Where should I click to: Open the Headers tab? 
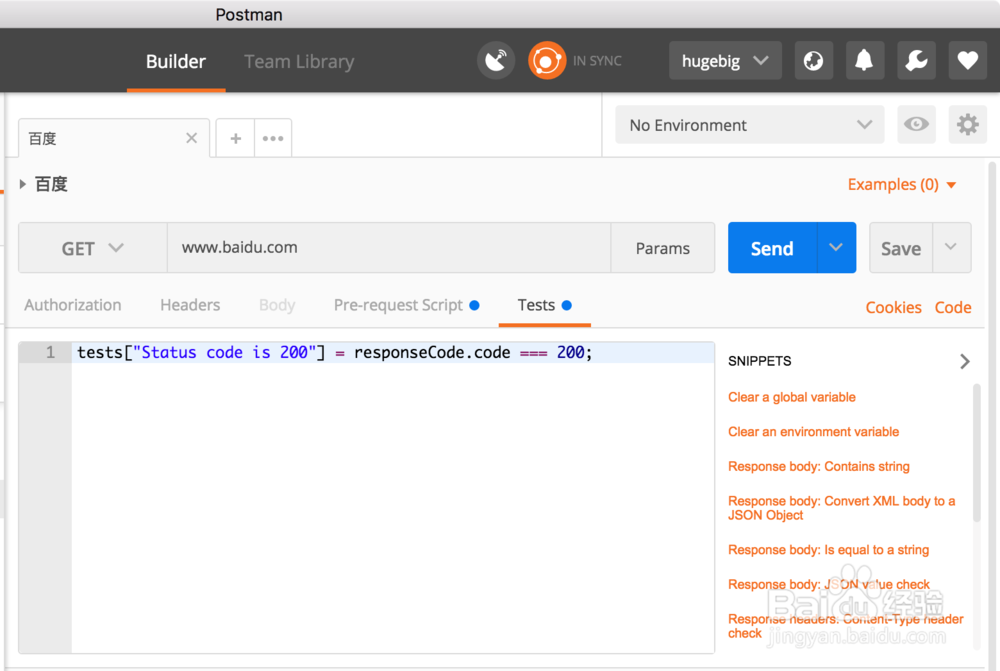[190, 306]
